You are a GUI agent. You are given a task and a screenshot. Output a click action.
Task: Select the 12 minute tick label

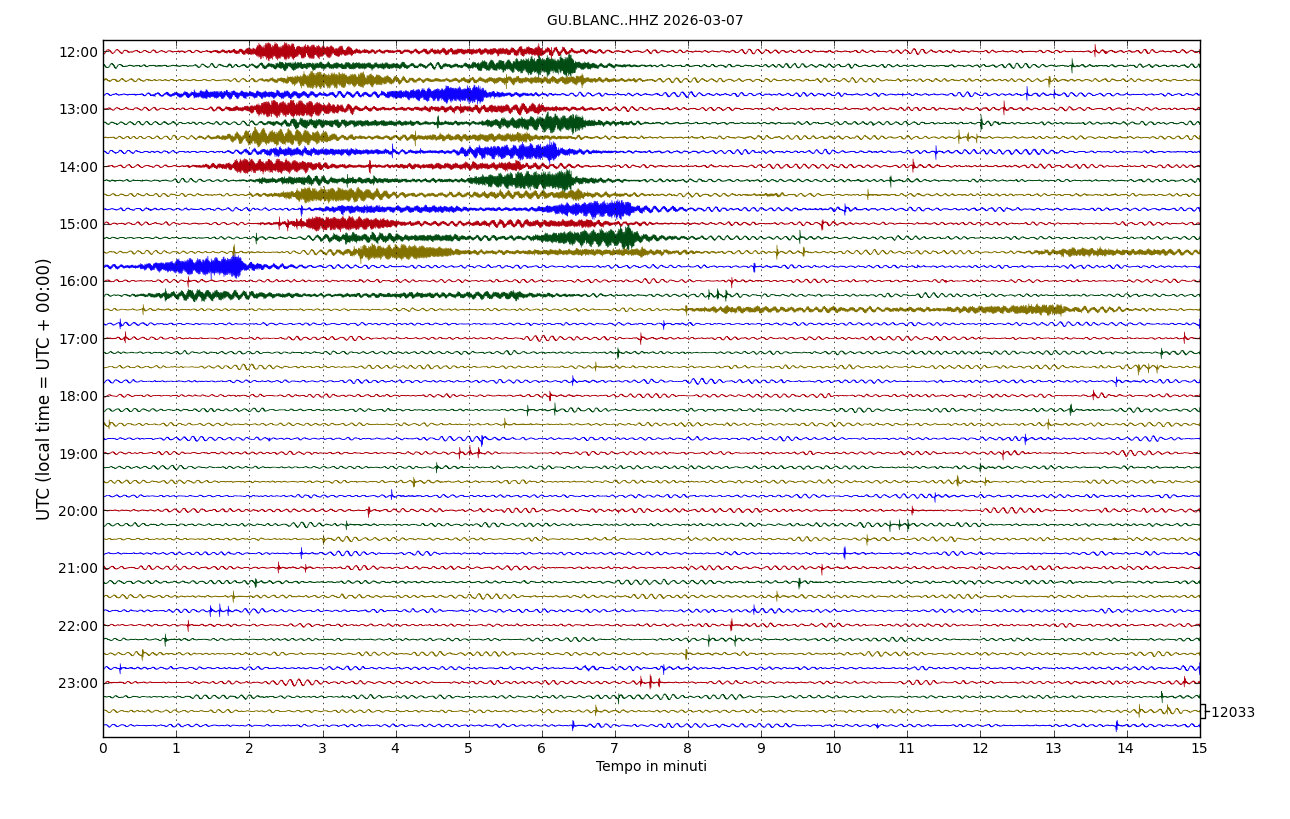[x=979, y=748]
